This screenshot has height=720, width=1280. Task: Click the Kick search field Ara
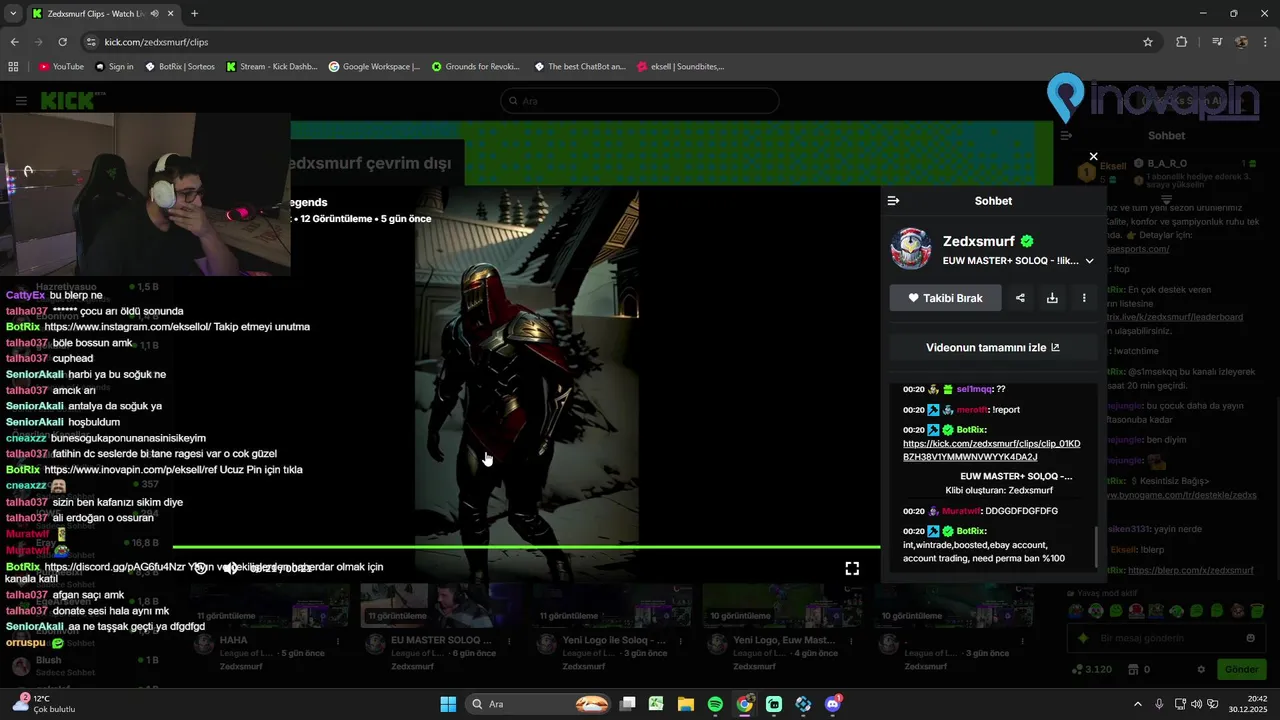click(x=640, y=101)
